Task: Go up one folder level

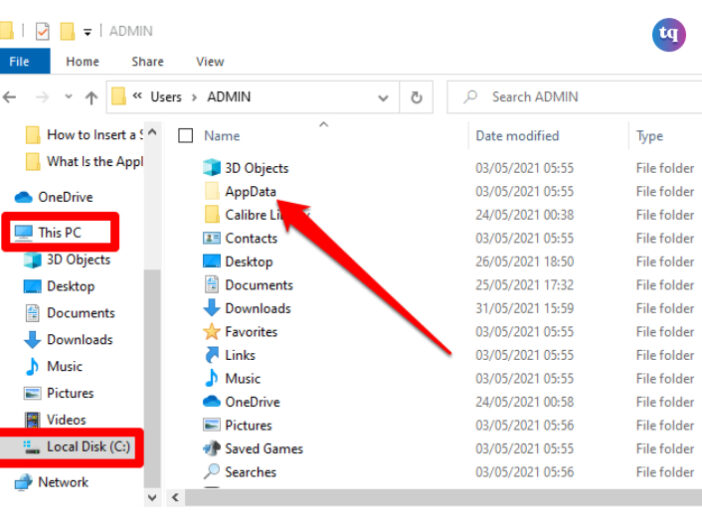Action: [91, 97]
